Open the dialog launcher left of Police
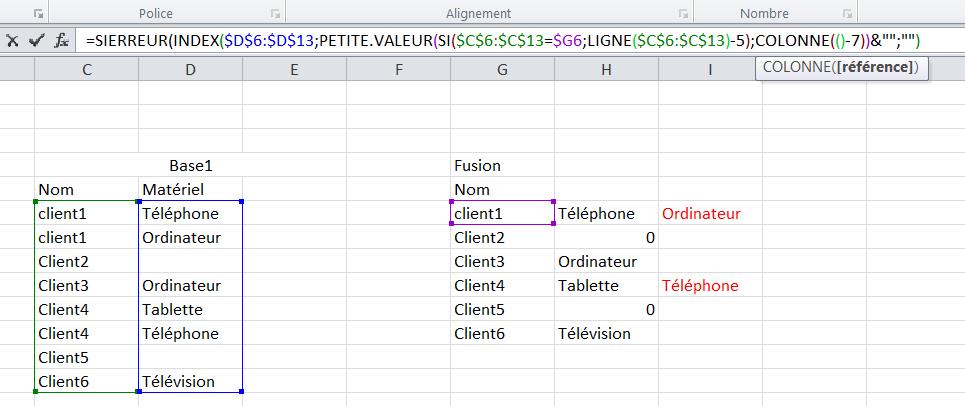Viewport: 965px width, 406px height. [38, 15]
